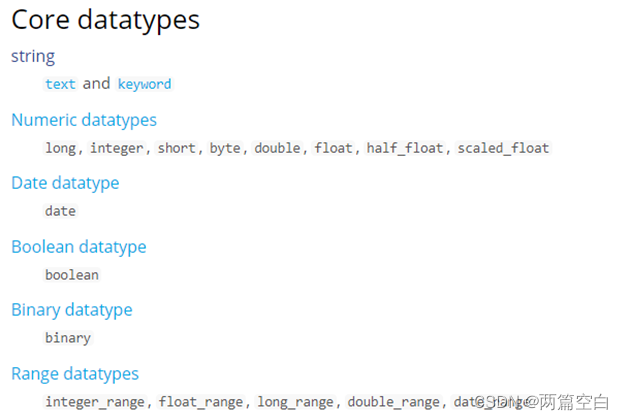Click the binary code term

click(68, 338)
